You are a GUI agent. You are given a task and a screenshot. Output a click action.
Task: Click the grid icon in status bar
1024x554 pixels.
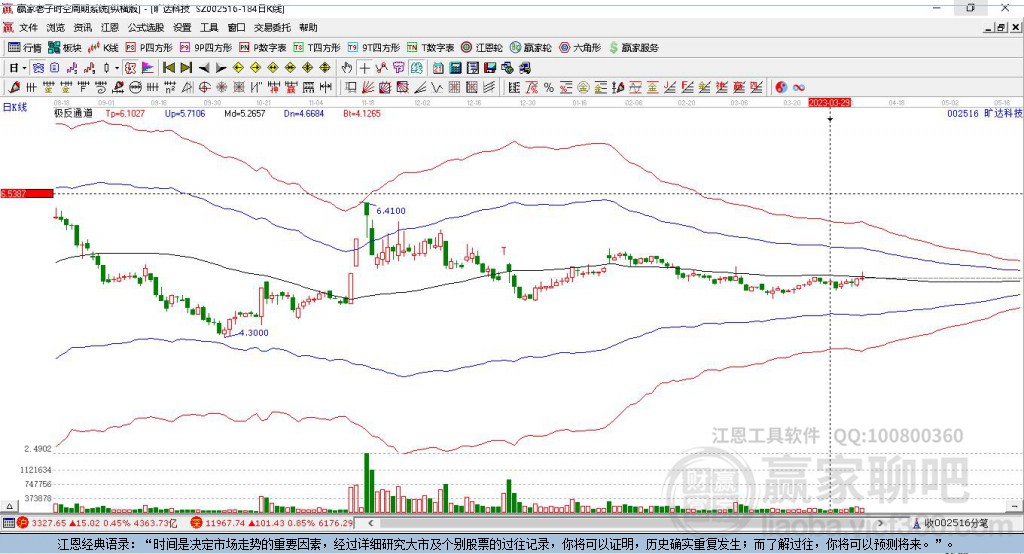click(8, 523)
